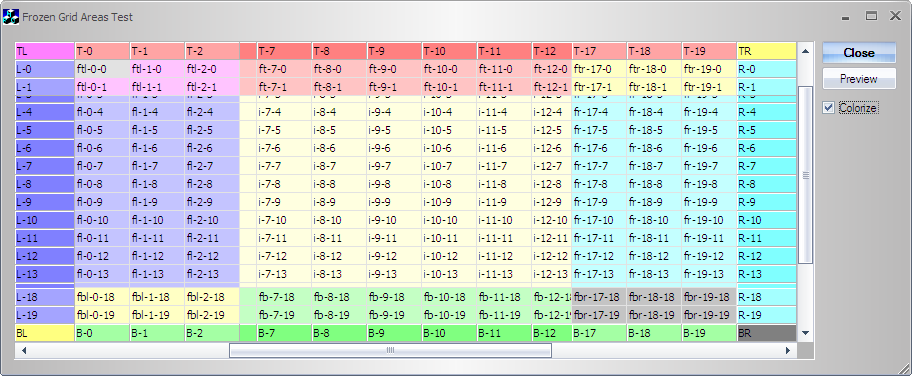This screenshot has height=376, width=912.
Task: Click bottom footer cell B-18
Action: [x=654, y=334]
